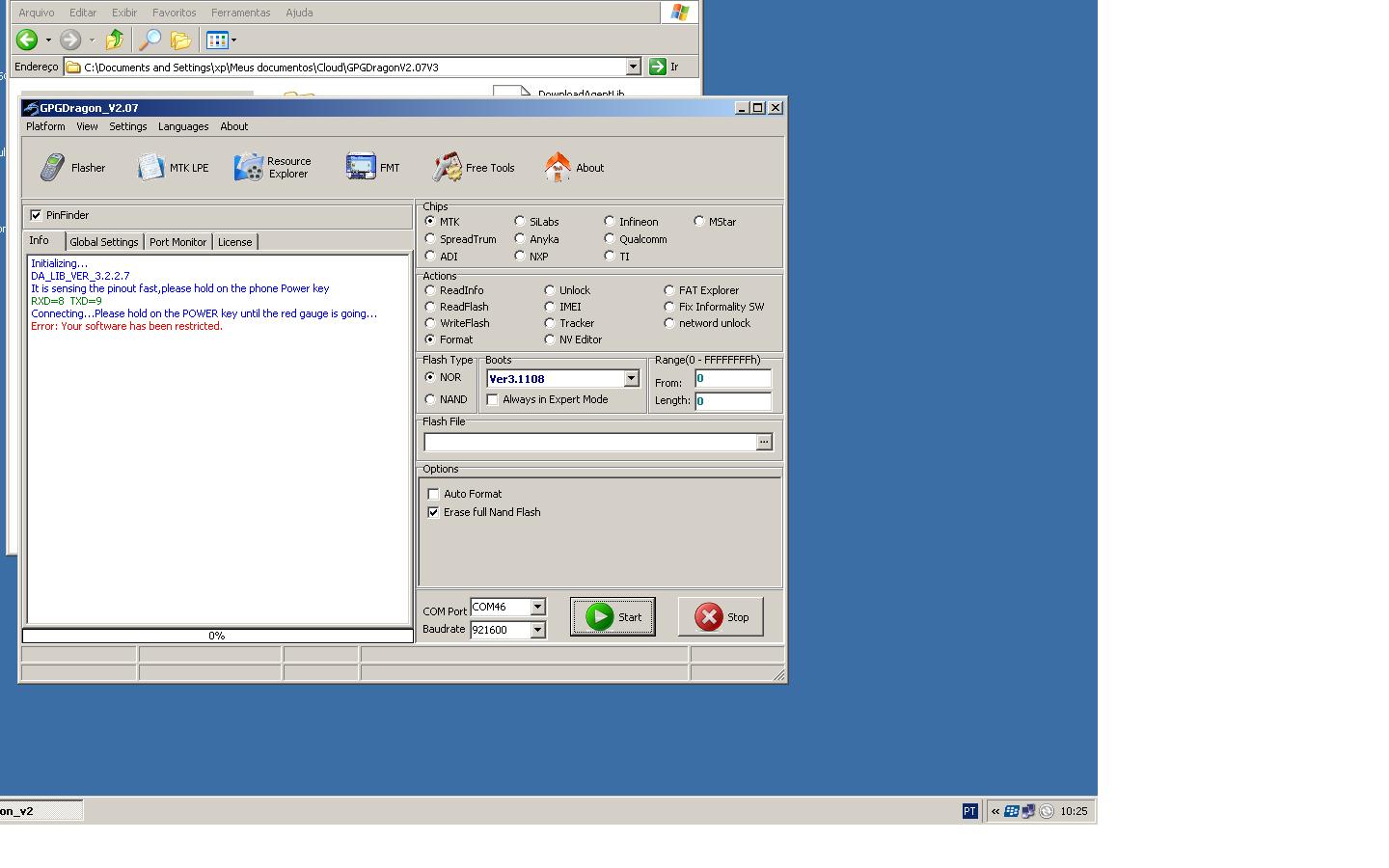Click the Explorer address path field
This screenshot has height=868, width=1389.
pos(345,67)
